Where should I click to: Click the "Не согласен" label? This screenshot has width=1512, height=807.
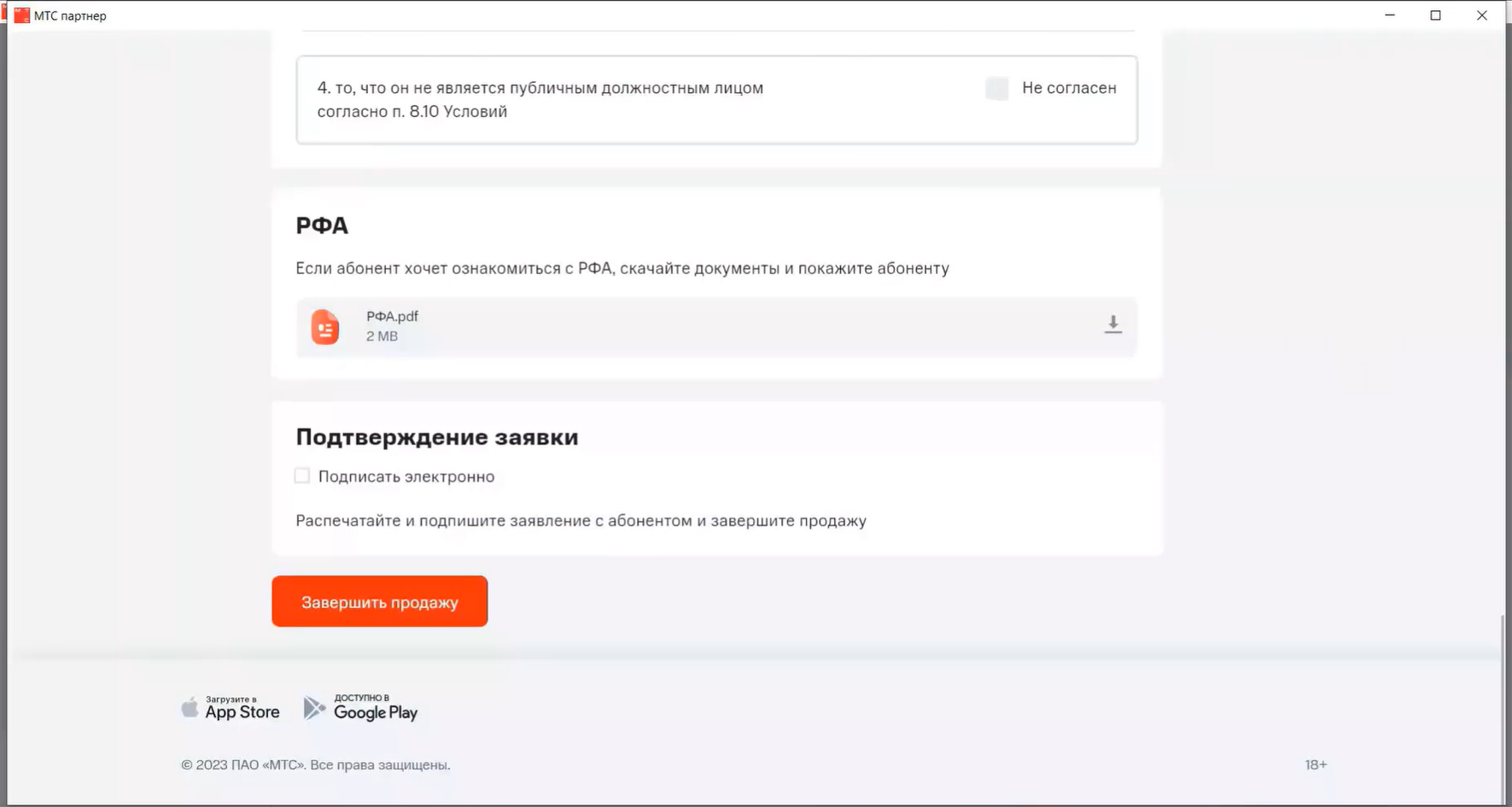[1069, 88]
